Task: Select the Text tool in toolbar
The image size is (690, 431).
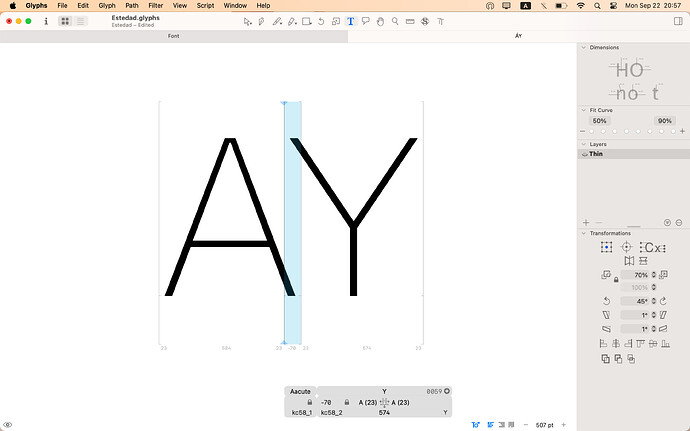Action: [x=350, y=21]
